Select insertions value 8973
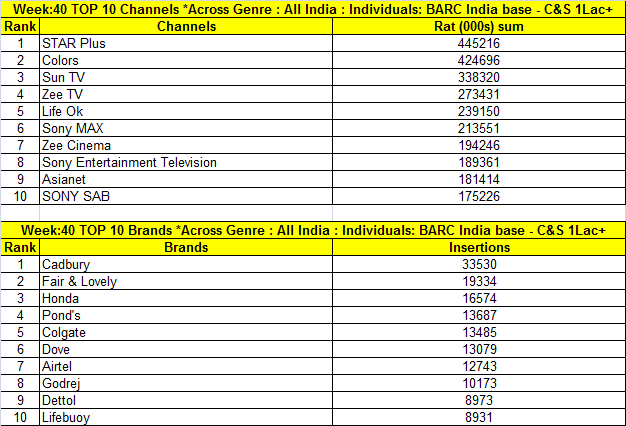Image resolution: width=626 pixels, height=426 pixels. coord(479,400)
